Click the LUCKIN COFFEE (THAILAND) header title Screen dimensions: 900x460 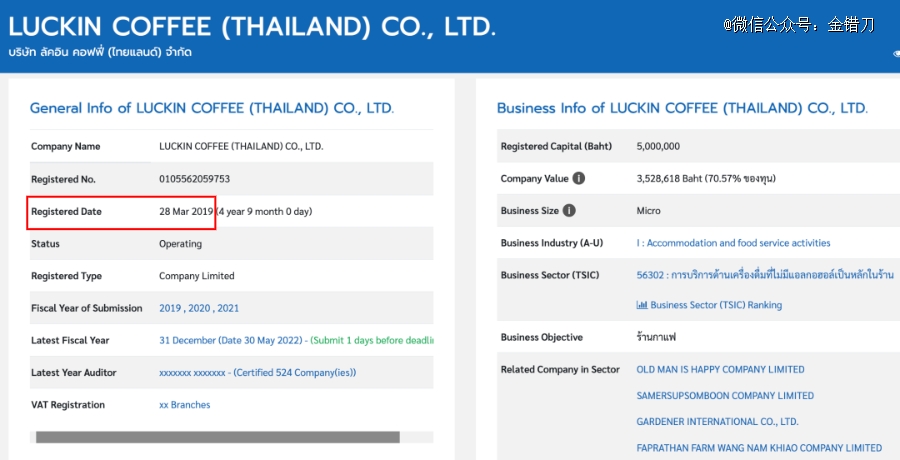(252, 27)
